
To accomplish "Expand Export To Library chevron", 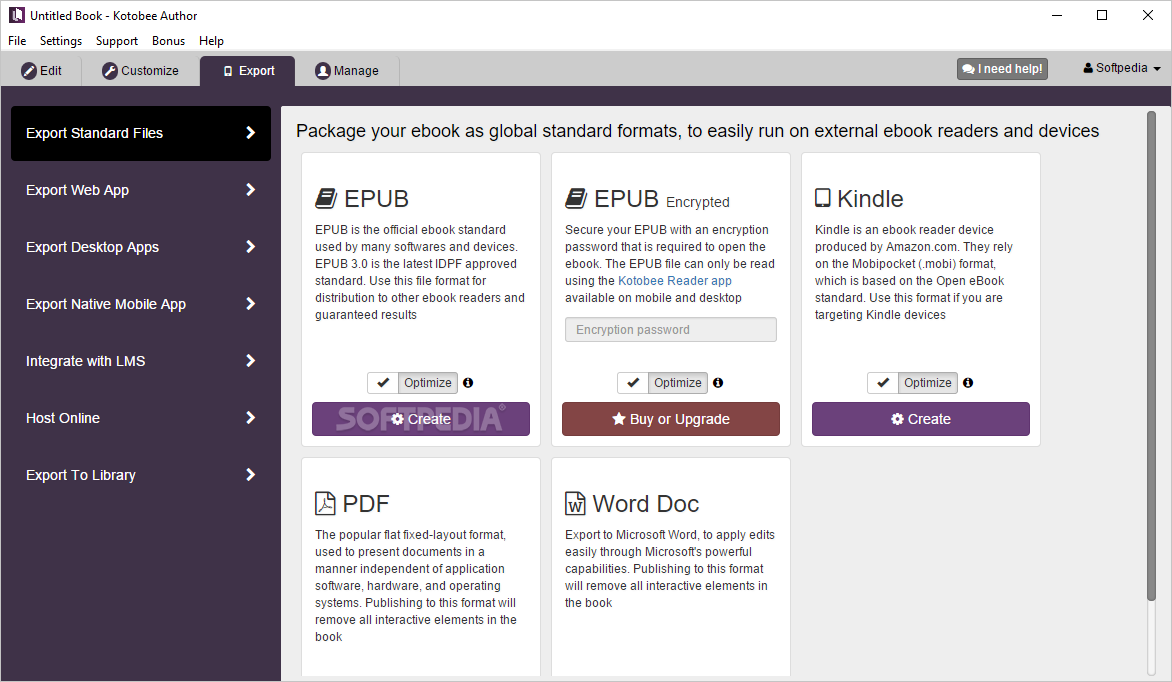I will coord(251,475).
